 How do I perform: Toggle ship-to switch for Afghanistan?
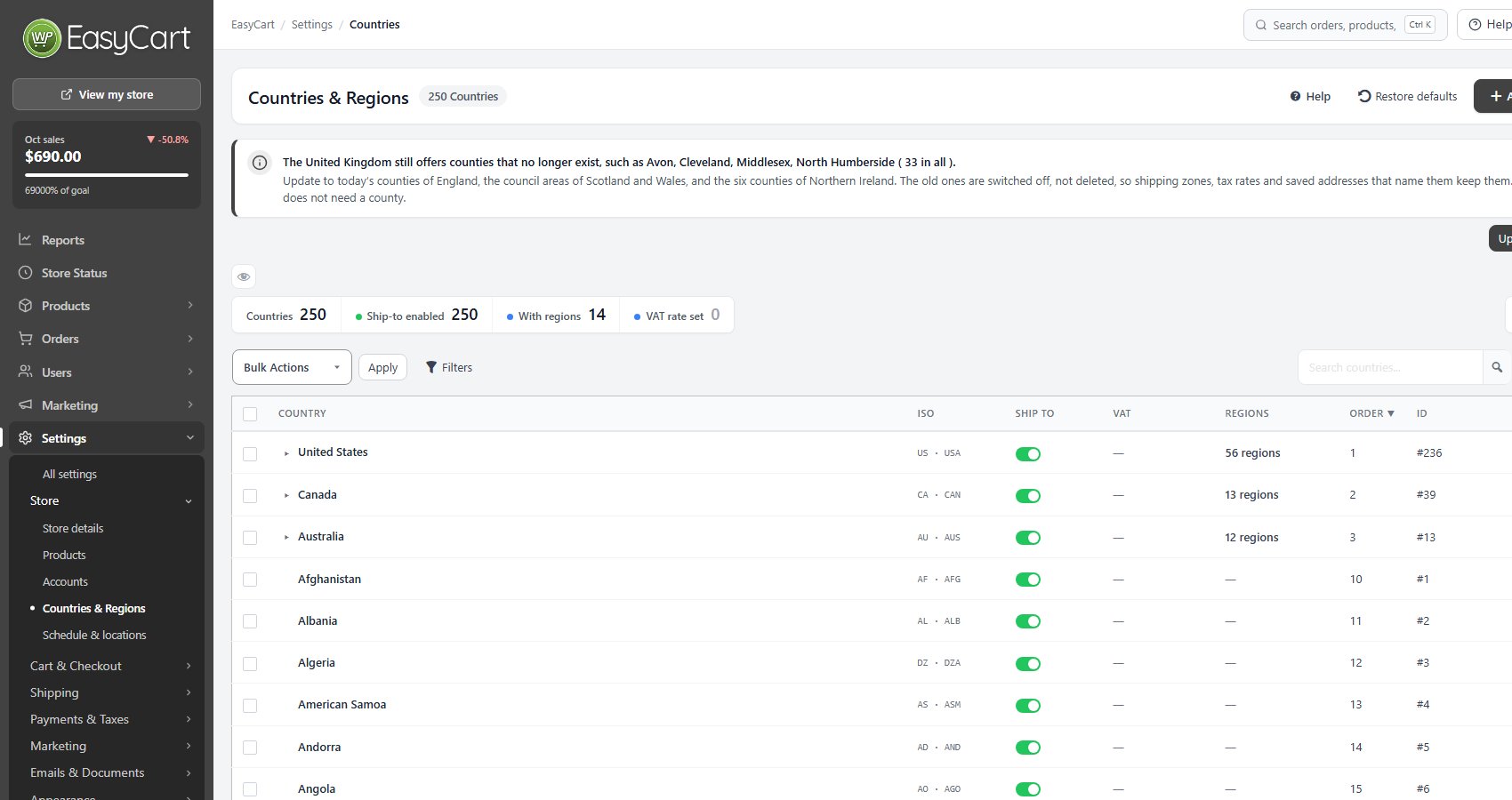pyautogui.click(x=1028, y=580)
